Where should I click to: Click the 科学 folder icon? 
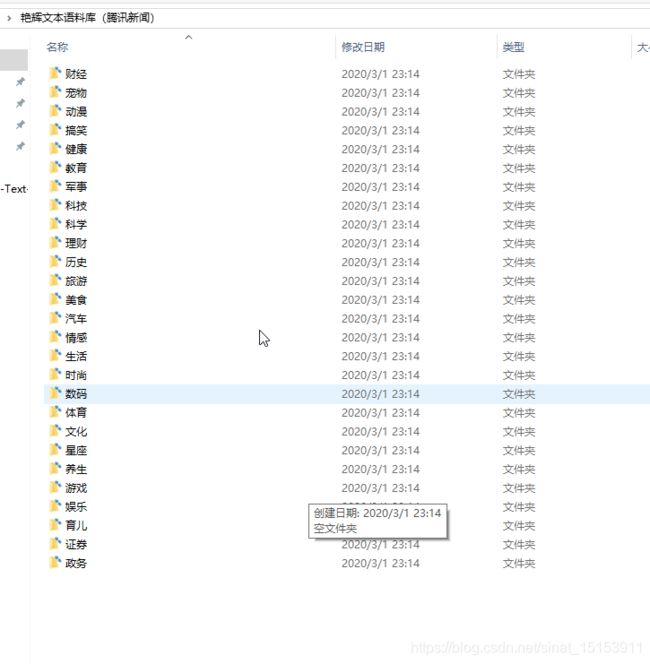(55, 224)
